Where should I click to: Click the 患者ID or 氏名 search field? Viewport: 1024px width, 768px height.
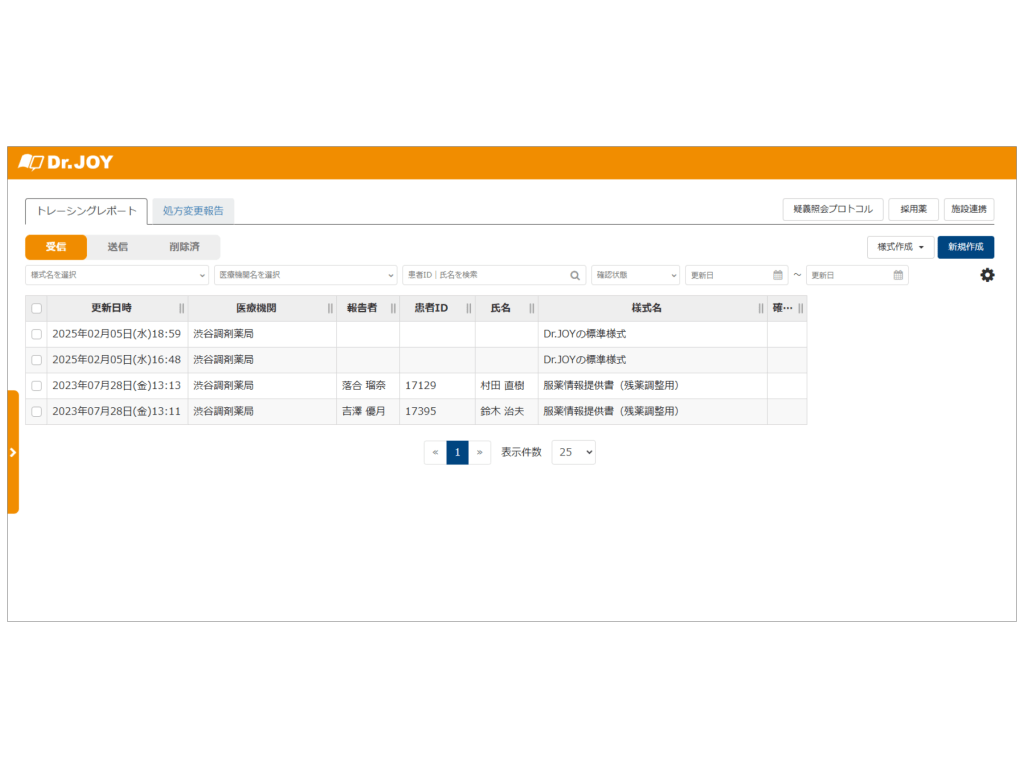tap(485, 275)
